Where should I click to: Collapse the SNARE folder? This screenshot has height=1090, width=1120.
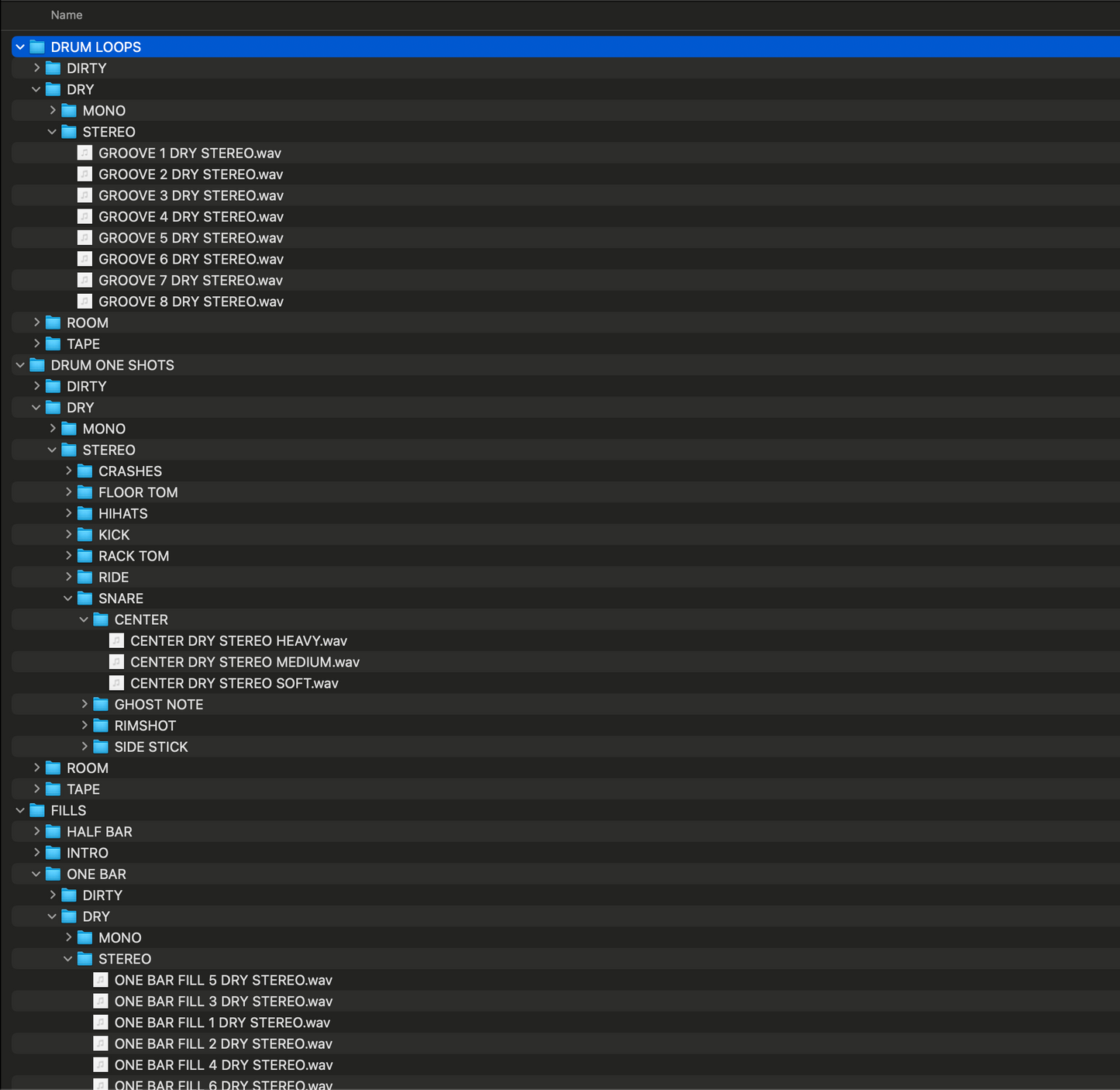[x=68, y=598]
